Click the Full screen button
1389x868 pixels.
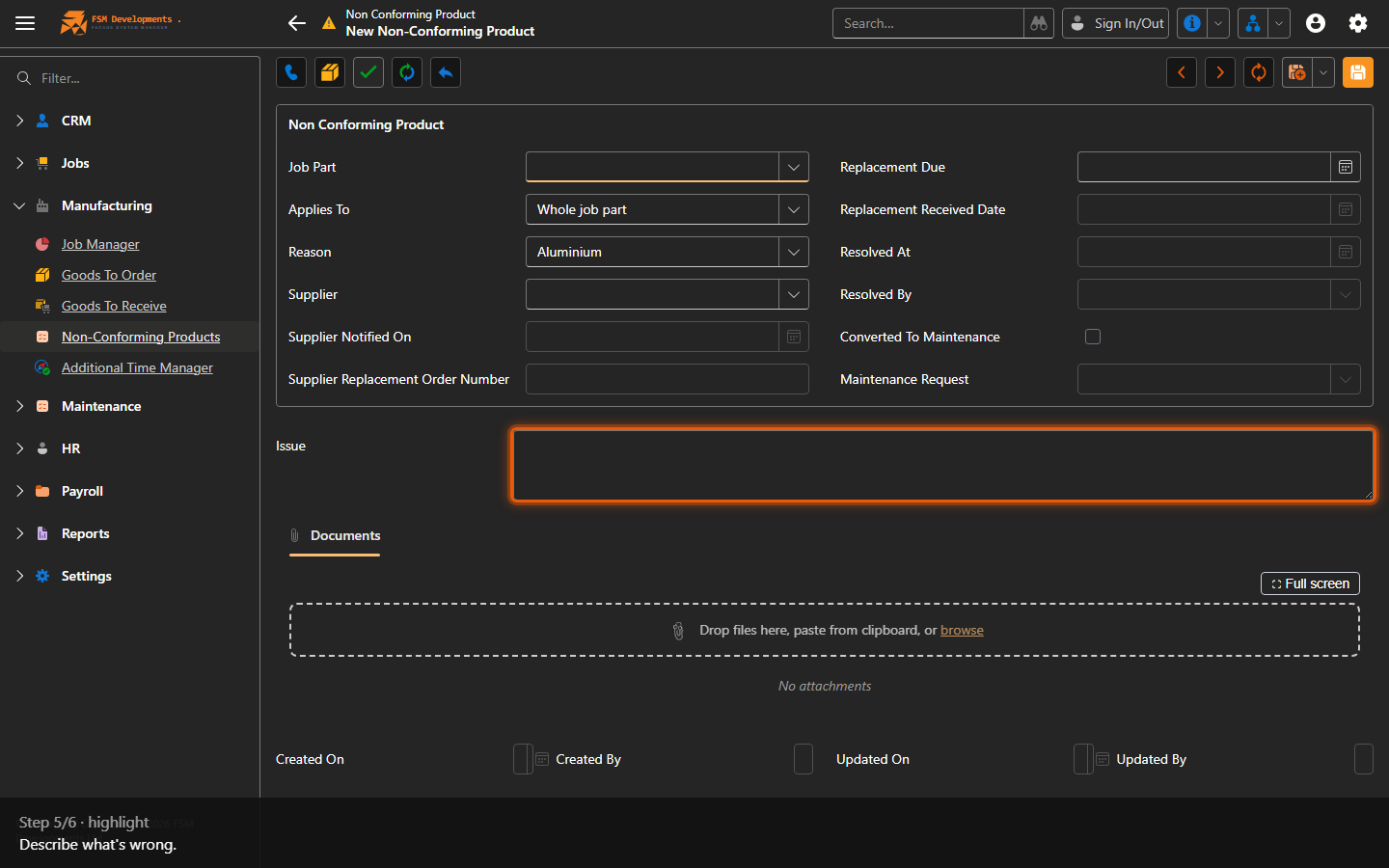click(x=1310, y=583)
